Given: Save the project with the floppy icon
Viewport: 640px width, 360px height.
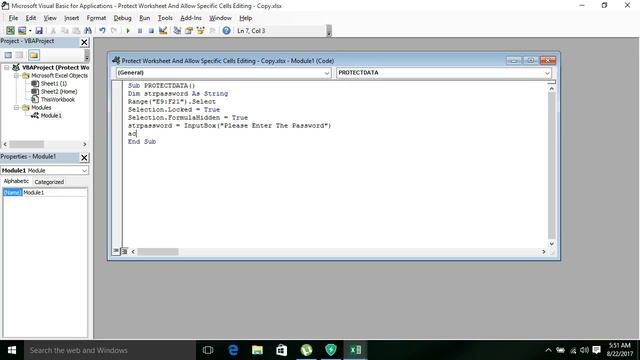Looking at the screenshot, I should point(39,31).
